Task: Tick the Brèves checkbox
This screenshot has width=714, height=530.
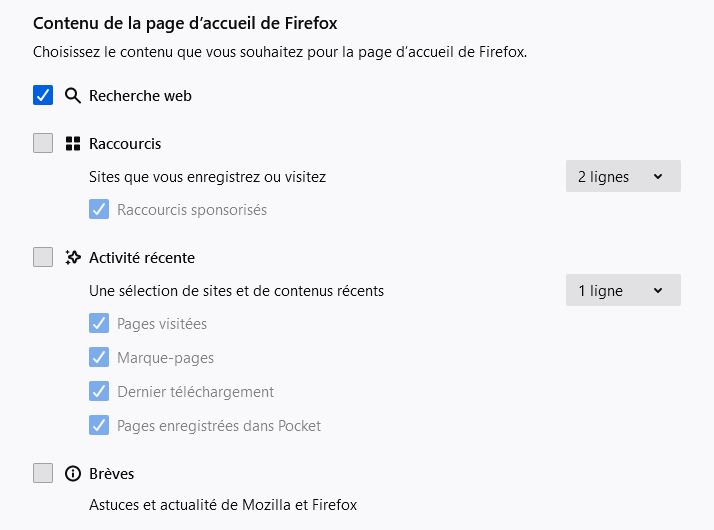Action: pyautogui.click(x=43, y=473)
